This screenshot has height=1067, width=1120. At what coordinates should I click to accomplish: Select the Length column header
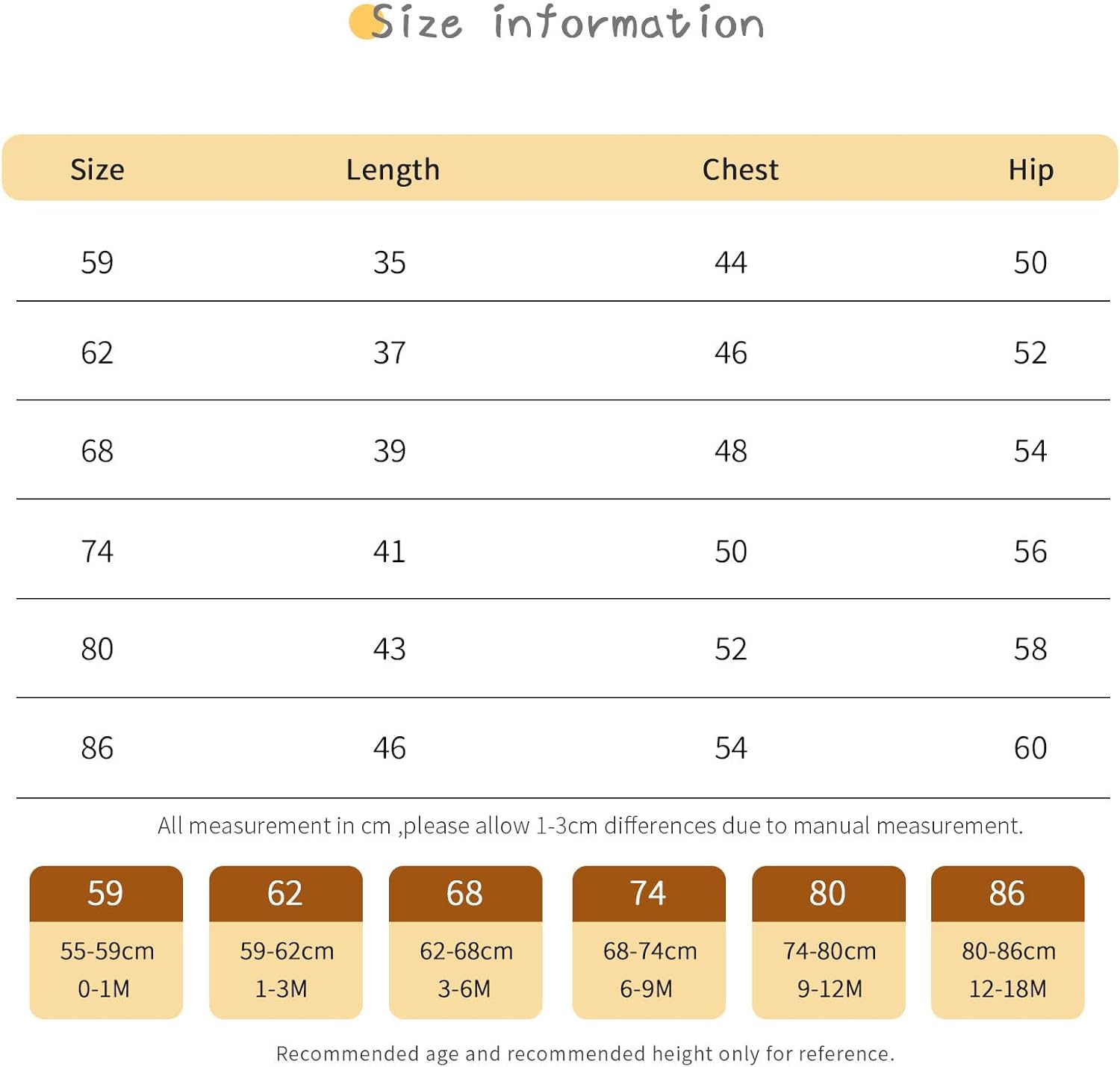click(393, 170)
